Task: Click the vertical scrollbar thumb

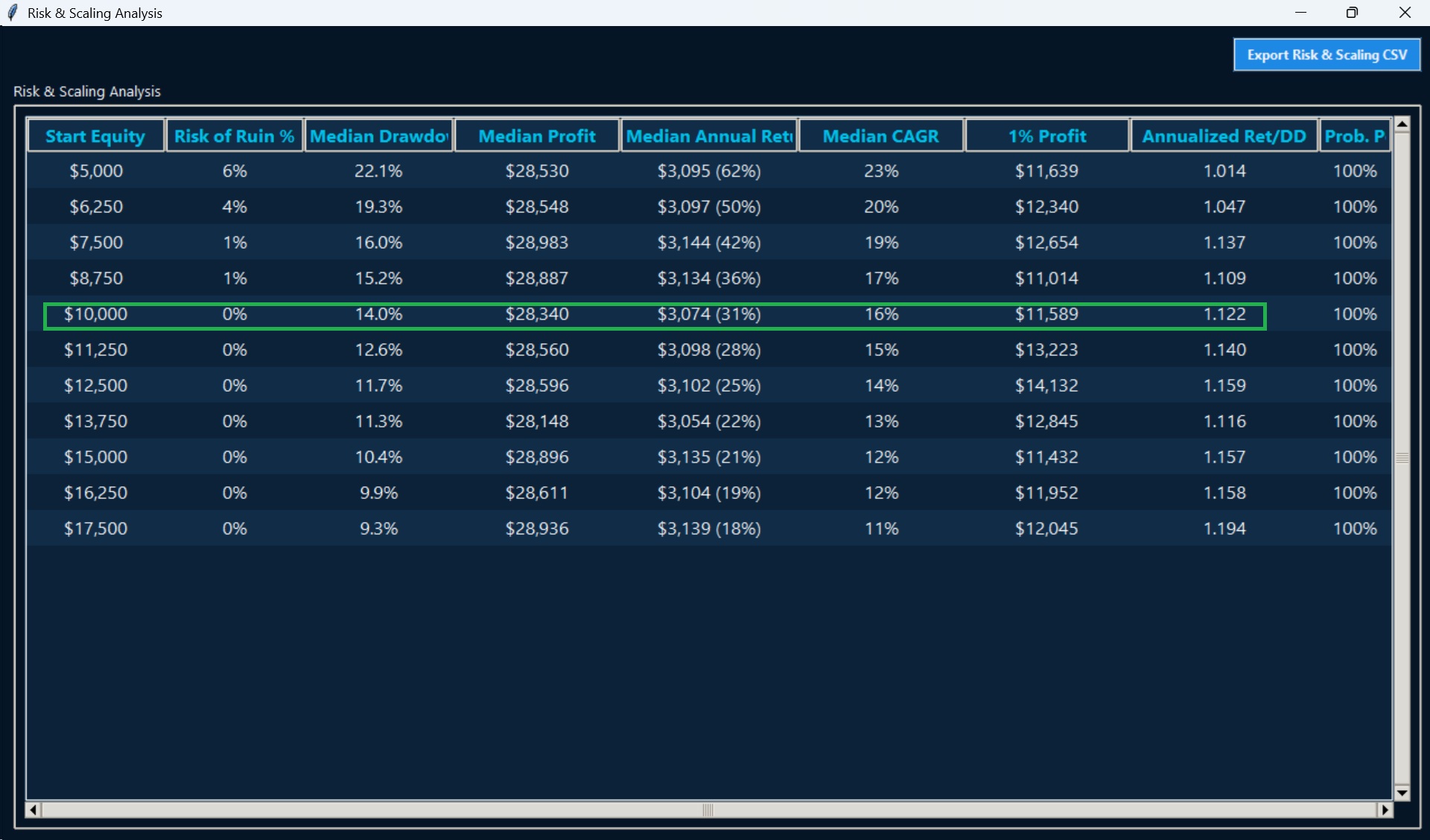Action: click(x=1402, y=458)
